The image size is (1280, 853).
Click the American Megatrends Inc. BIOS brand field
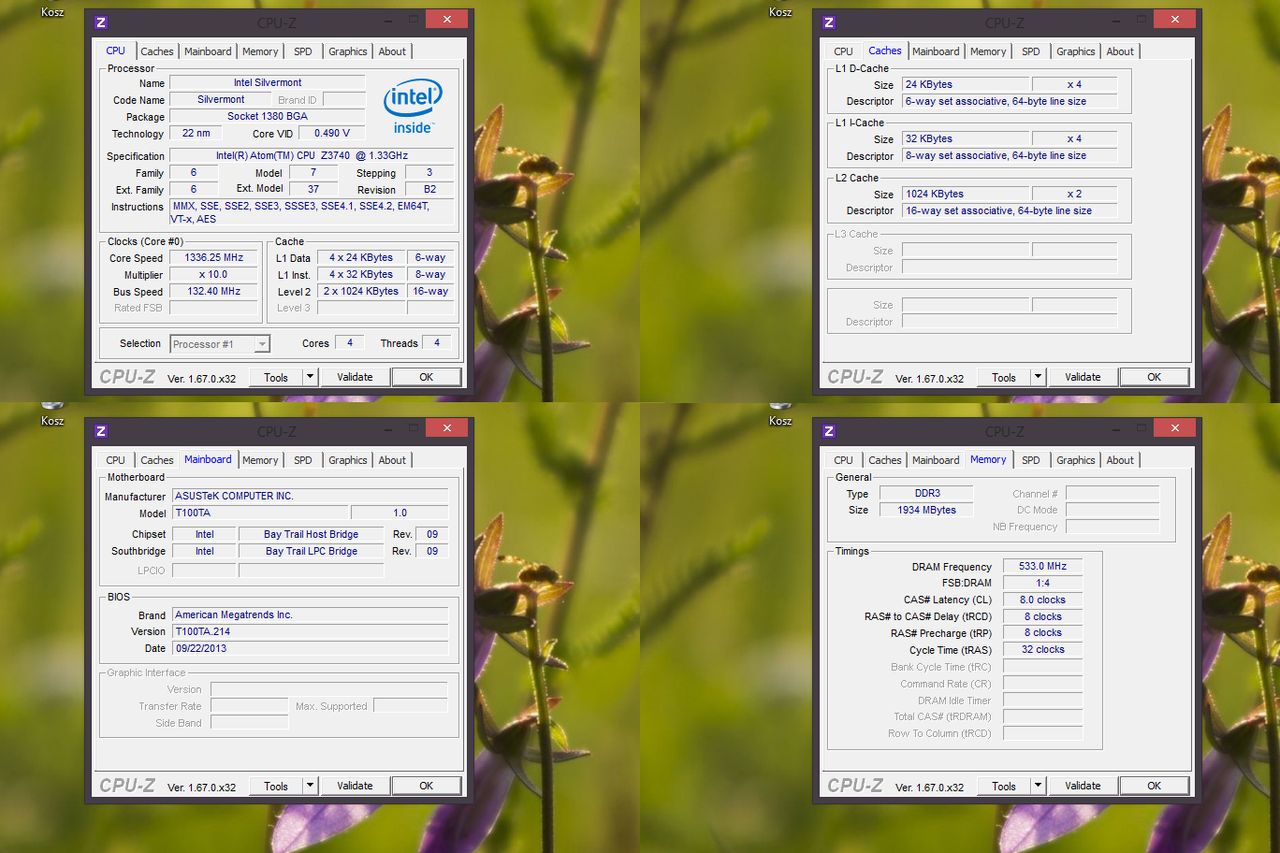(310, 615)
